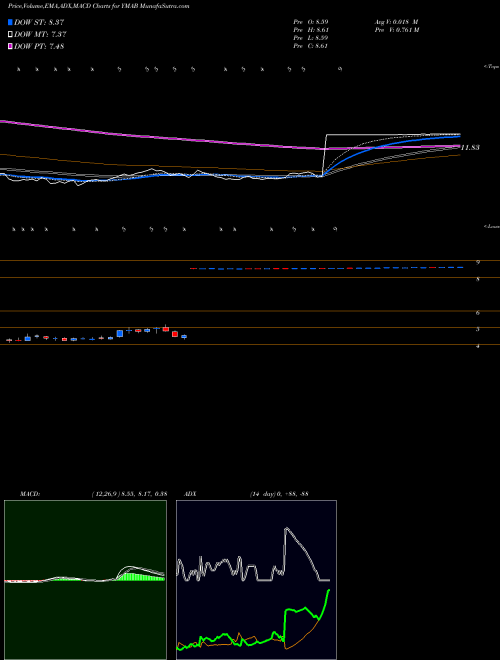The image size is (500, 660).
Task: Click the magenta DOW PT legend swatch
Action: point(11,47)
